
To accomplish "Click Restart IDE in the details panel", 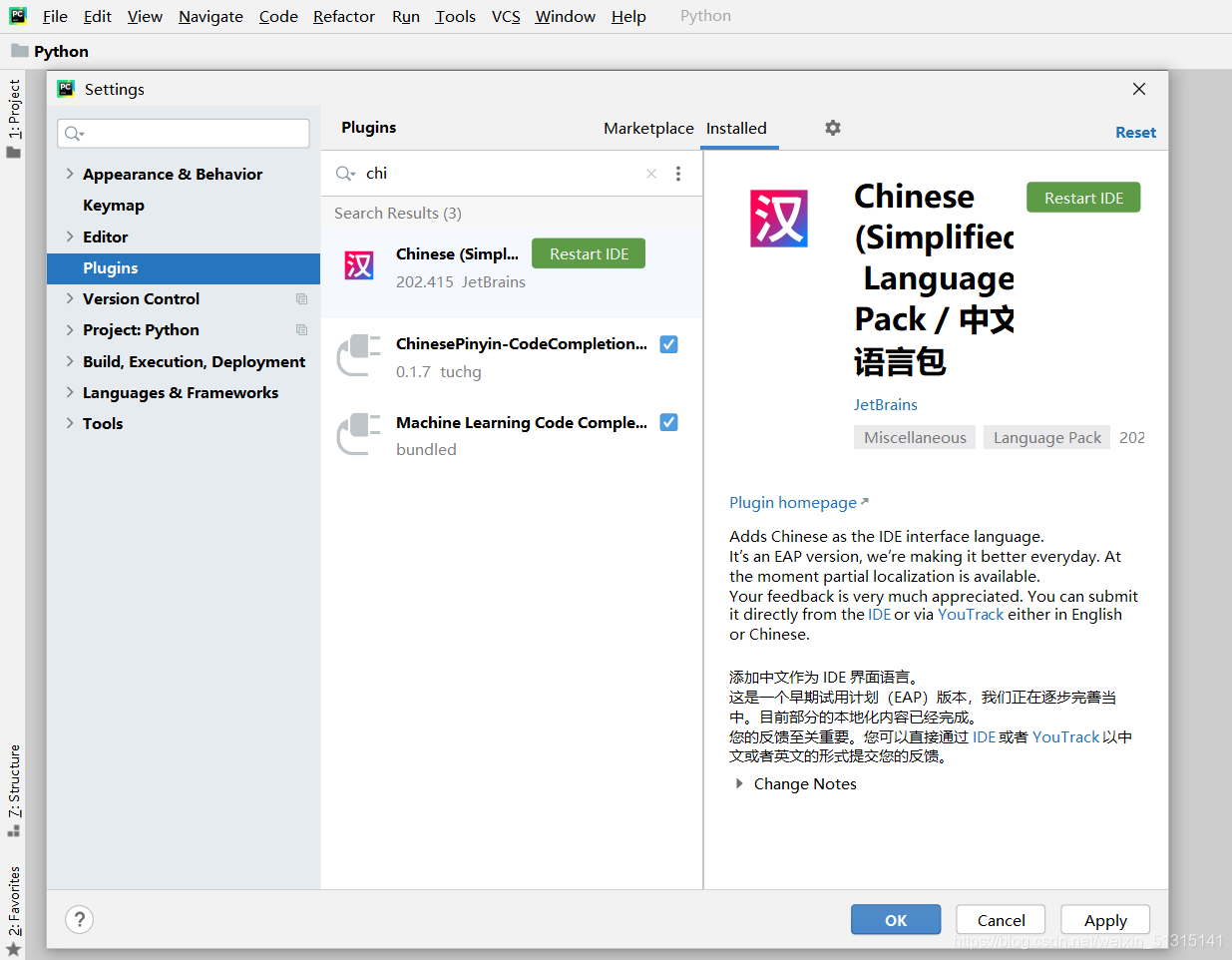I will click(x=1083, y=198).
